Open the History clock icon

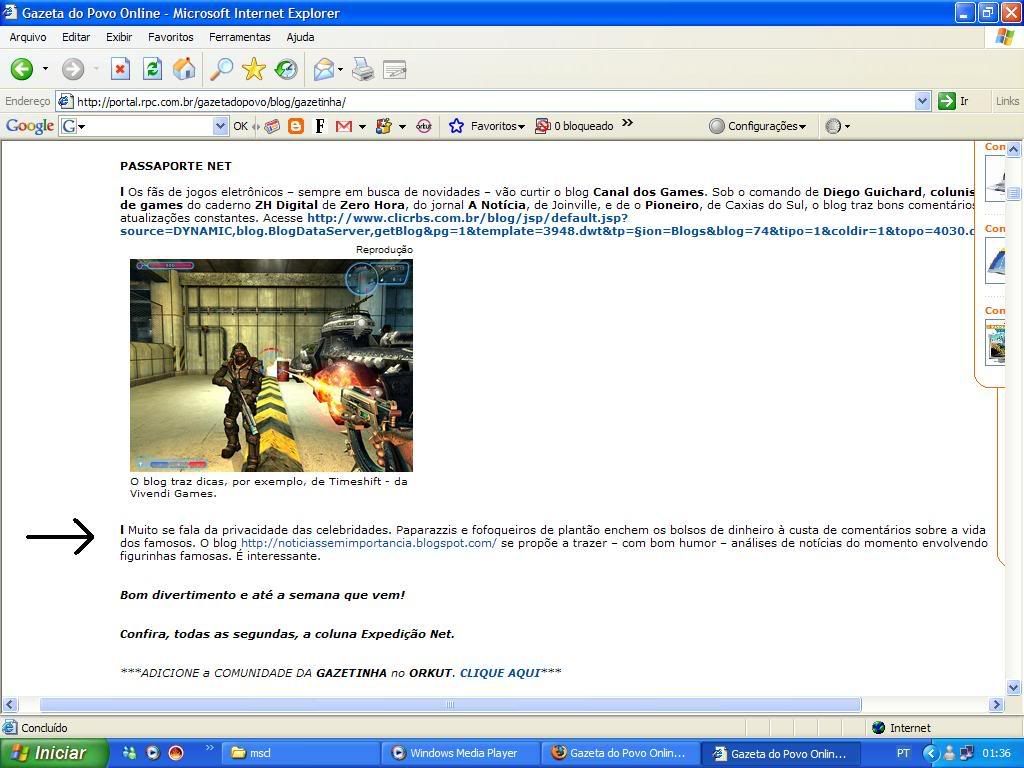tap(285, 69)
